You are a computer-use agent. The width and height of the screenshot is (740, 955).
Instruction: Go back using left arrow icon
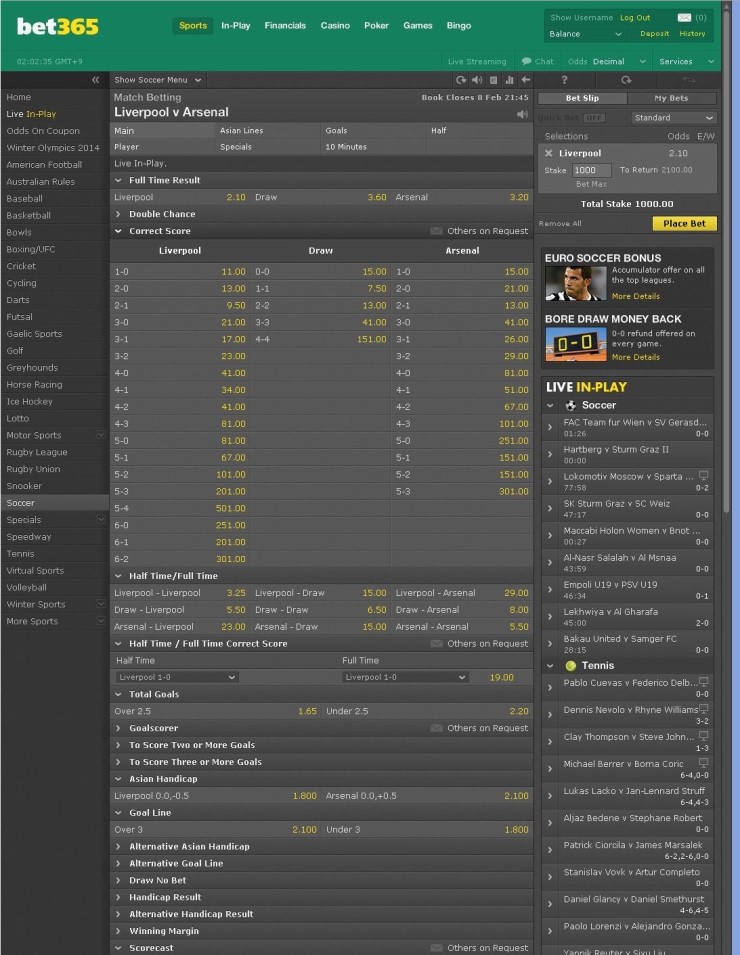526,80
